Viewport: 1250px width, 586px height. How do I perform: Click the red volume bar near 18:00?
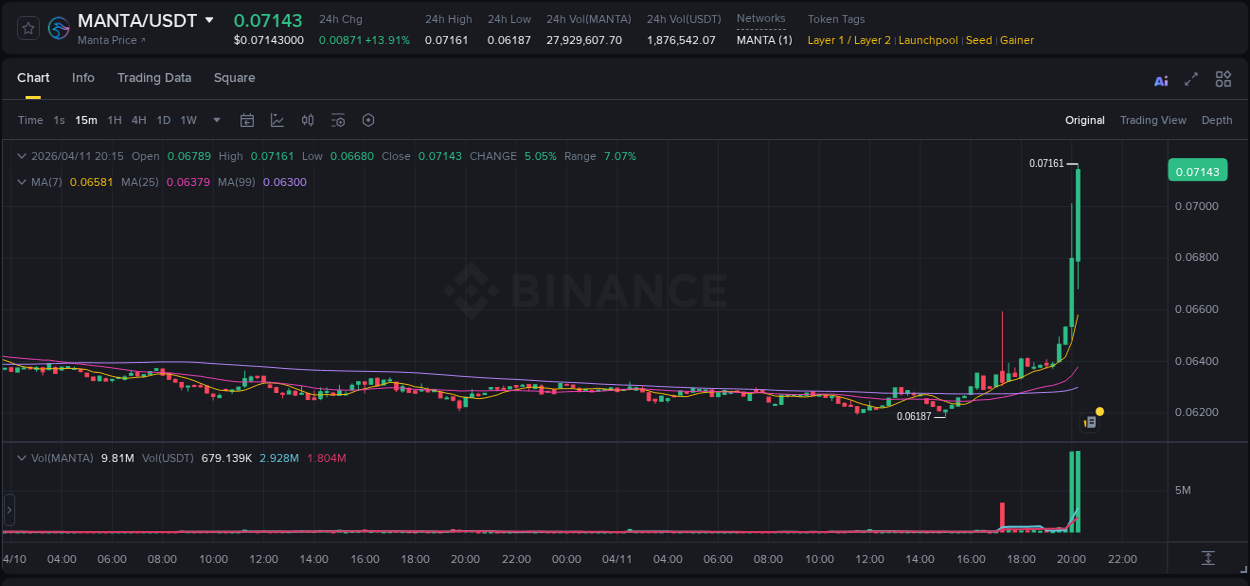pyautogui.click(x=1002, y=517)
